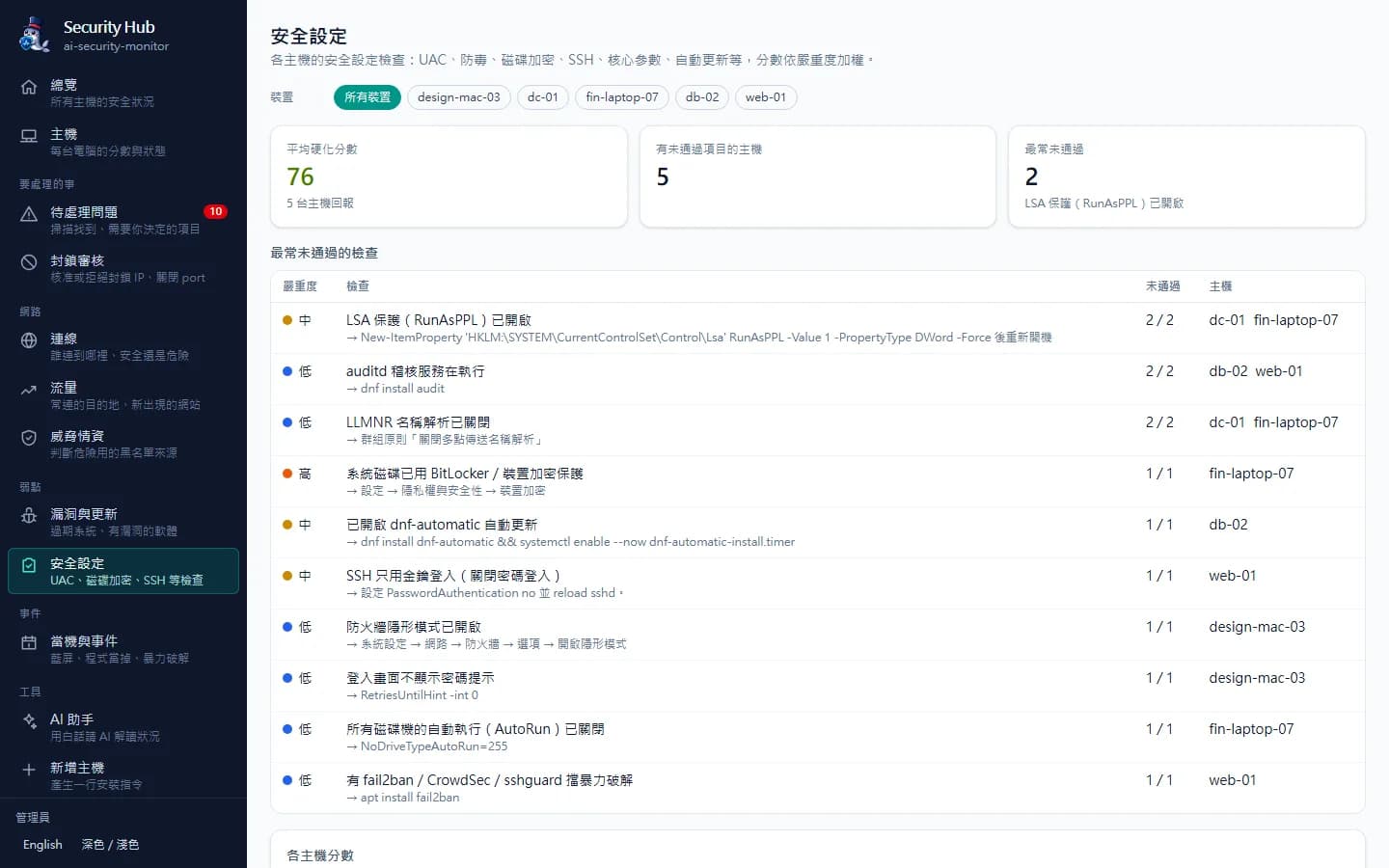Click the 漏洞與更新 bug icon

(x=29, y=516)
